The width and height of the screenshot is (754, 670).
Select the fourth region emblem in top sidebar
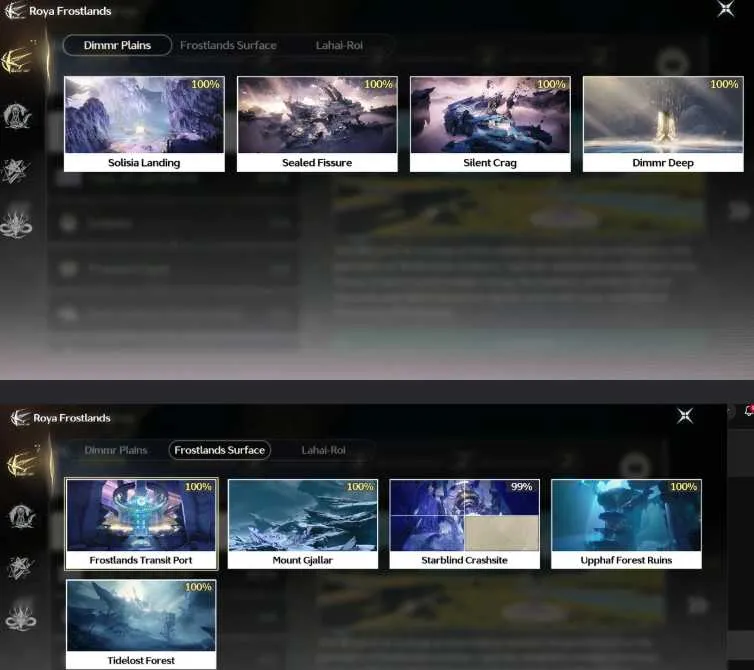pos(16,225)
